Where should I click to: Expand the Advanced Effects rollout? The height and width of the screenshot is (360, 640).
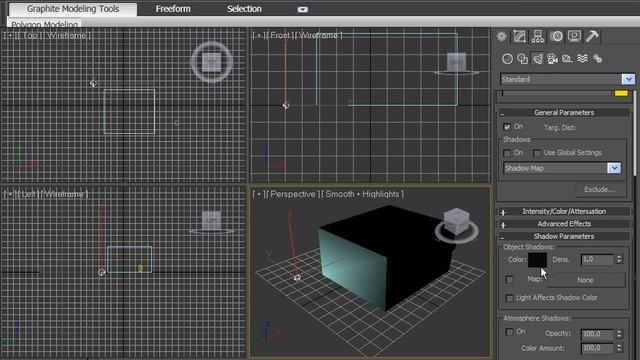click(564, 224)
